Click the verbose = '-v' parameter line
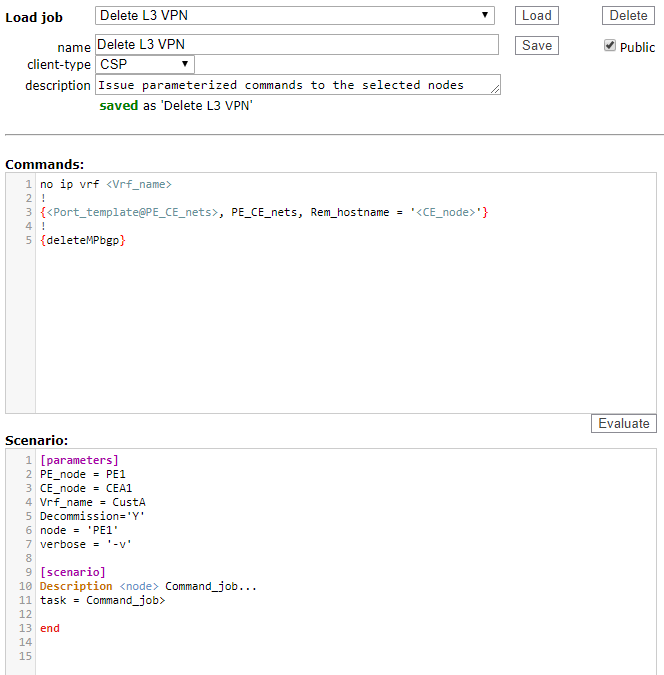Image resolution: width=664 pixels, height=675 pixels. [x=85, y=544]
